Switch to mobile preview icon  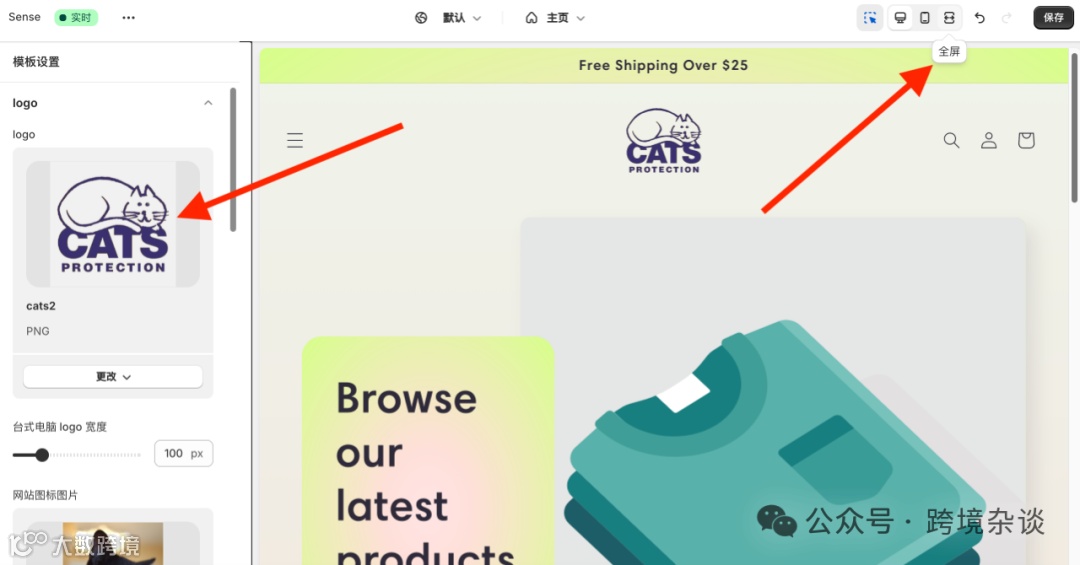(x=925, y=18)
